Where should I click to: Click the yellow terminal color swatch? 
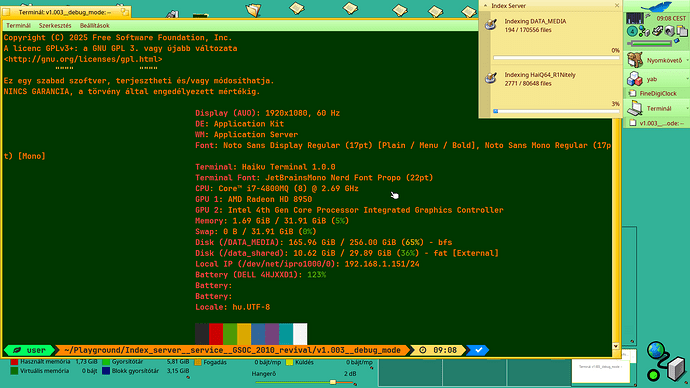pyautogui.click(x=244, y=334)
